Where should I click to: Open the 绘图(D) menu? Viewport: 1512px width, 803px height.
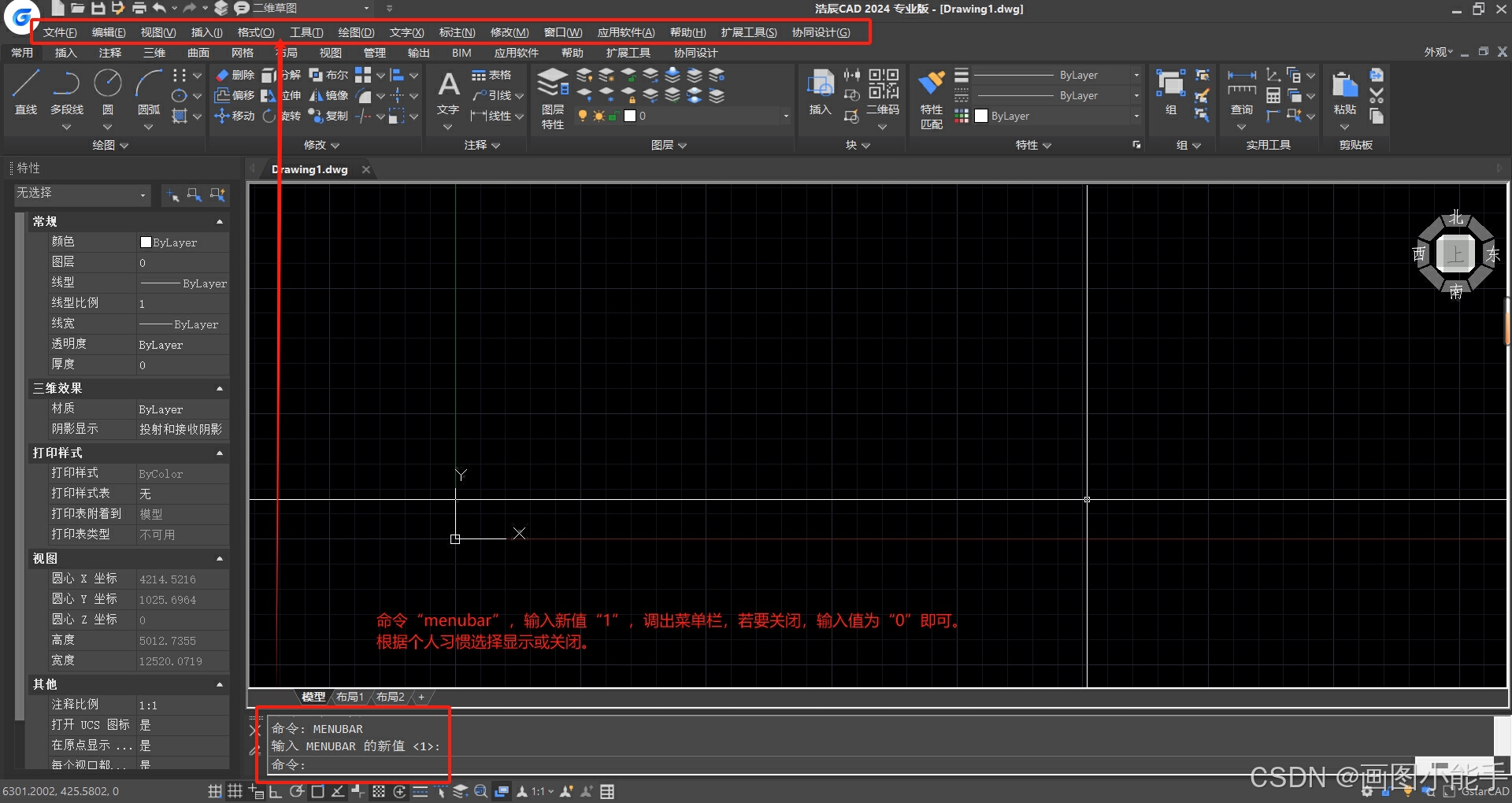click(356, 32)
